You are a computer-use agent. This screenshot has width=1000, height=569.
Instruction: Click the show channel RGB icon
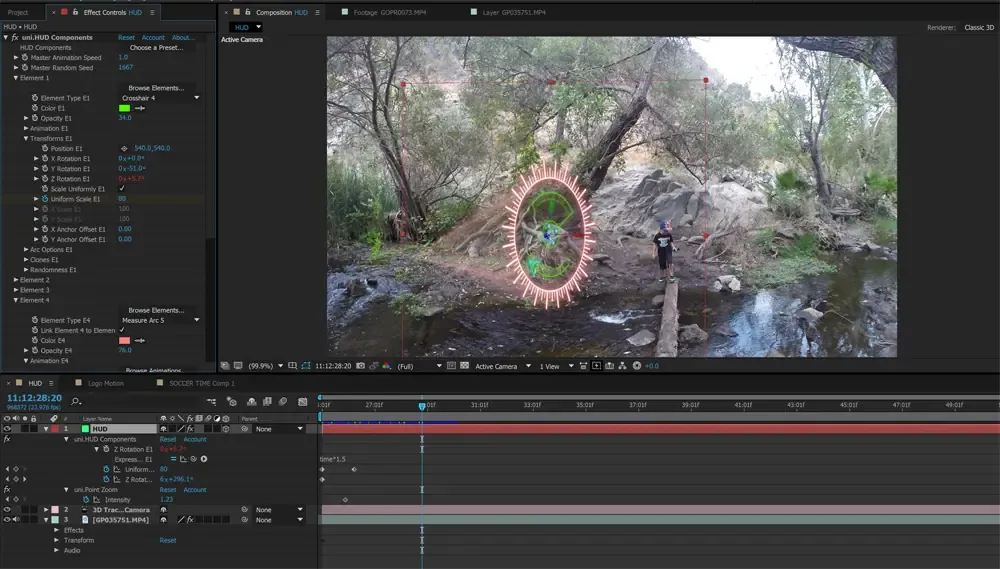click(386, 366)
